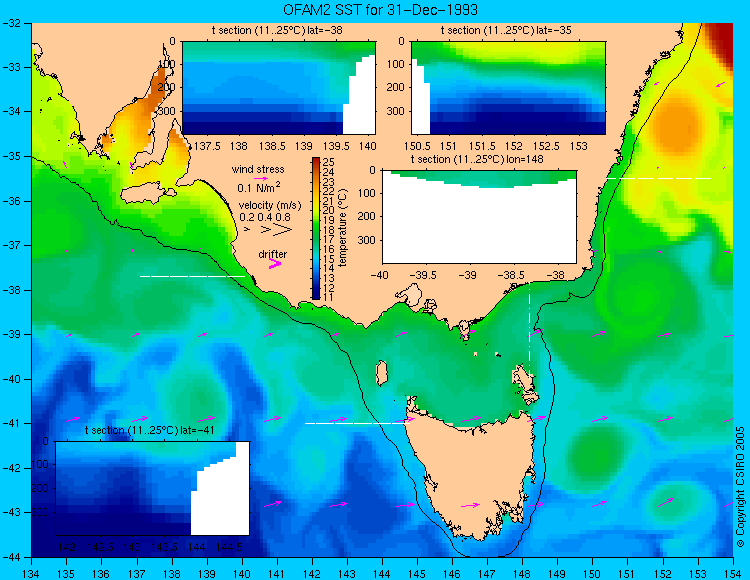Click the main map longitude tick 137
The height and width of the screenshot is (580, 750).
(x=137, y=574)
